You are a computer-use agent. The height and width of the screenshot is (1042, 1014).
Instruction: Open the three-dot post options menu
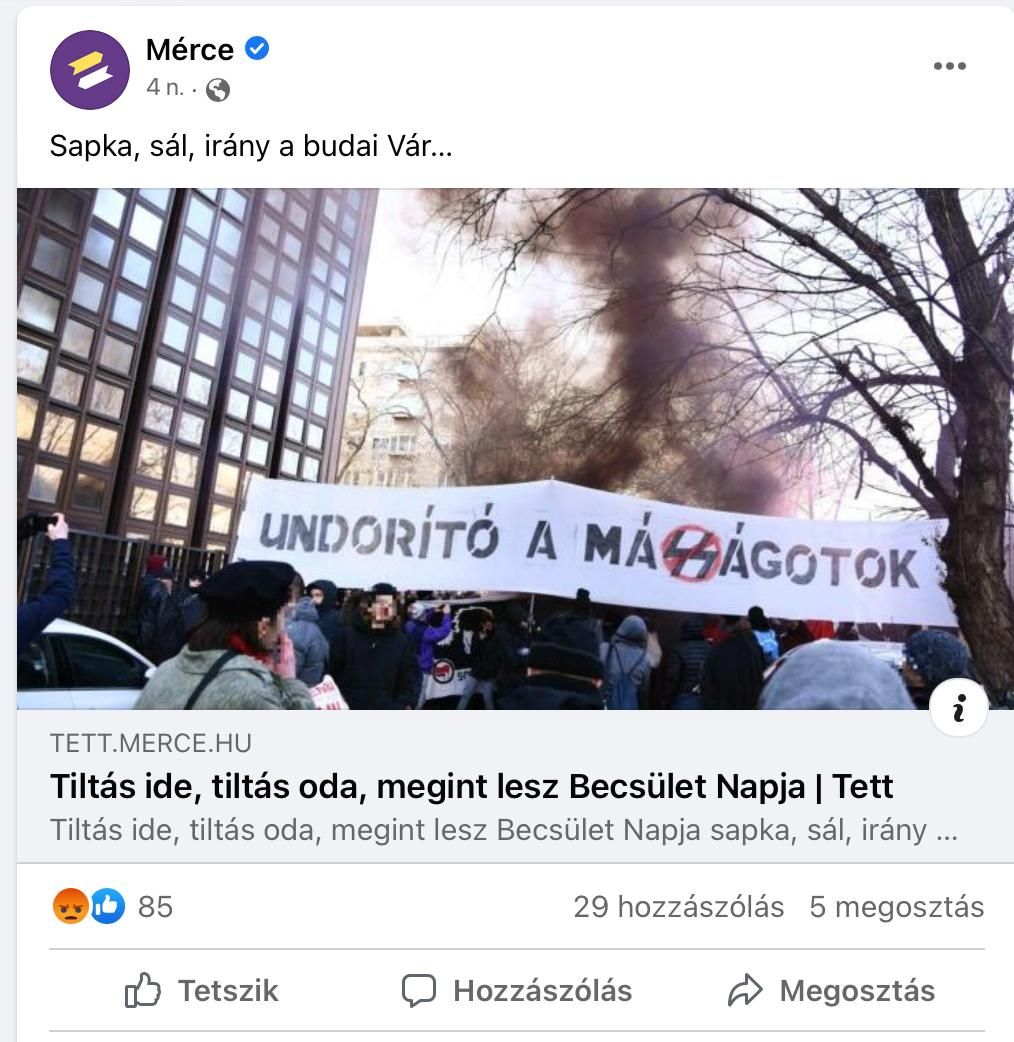(950, 66)
